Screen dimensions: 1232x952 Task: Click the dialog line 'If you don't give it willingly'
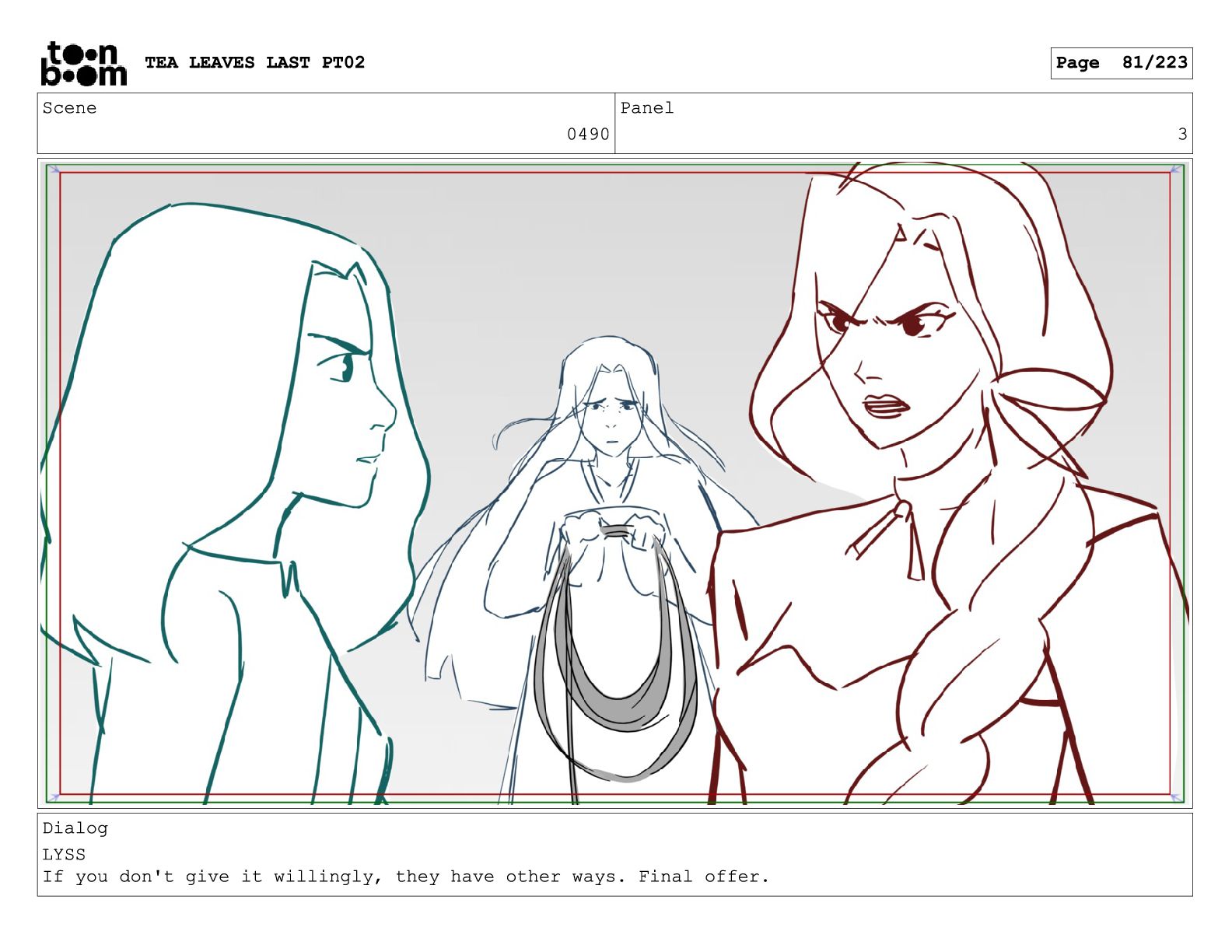pyautogui.click(x=405, y=877)
